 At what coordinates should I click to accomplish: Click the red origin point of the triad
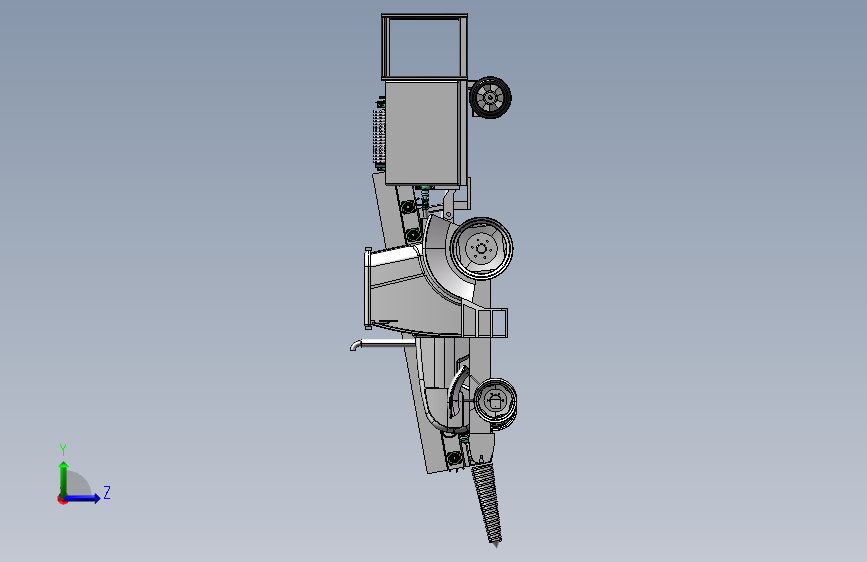click(x=61, y=499)
